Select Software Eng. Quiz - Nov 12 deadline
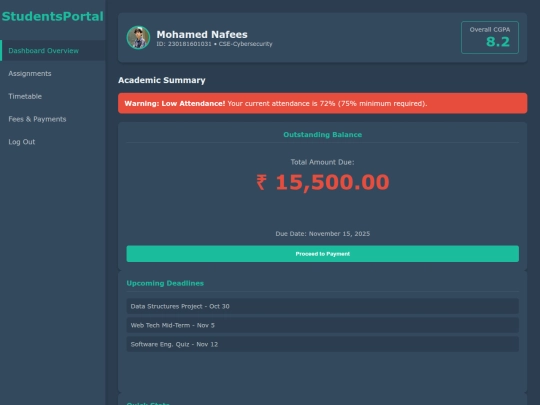This screenshot has width=540, height=405. [x=322, y=344]
